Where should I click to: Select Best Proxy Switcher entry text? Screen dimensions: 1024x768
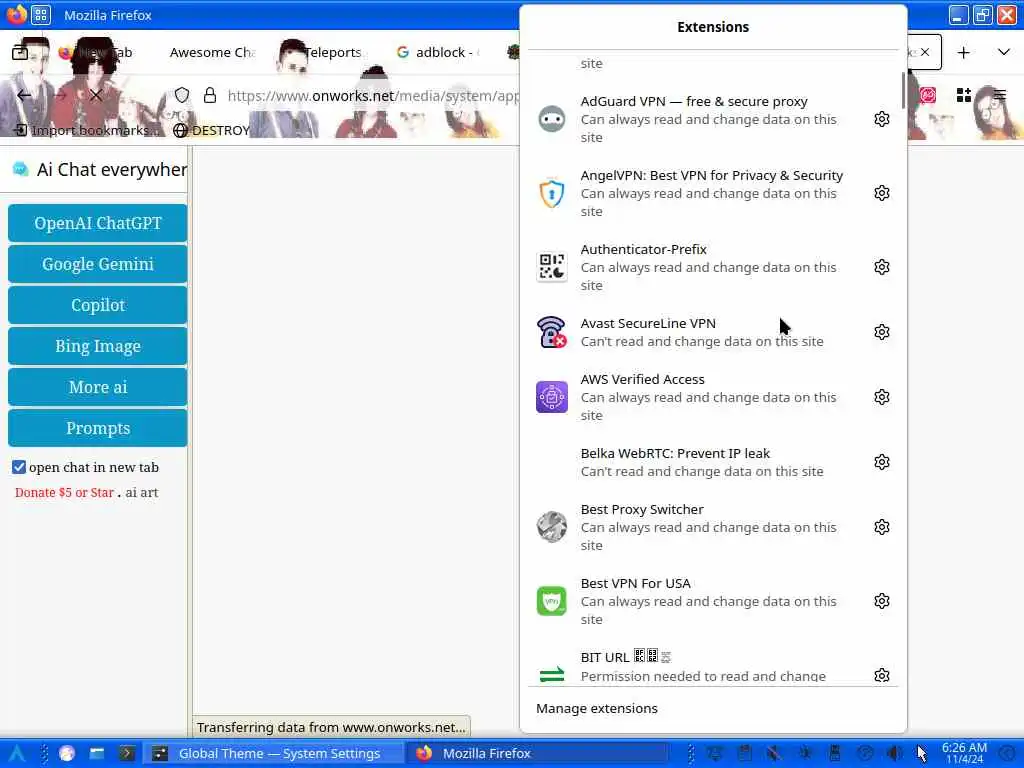point(642,509)
